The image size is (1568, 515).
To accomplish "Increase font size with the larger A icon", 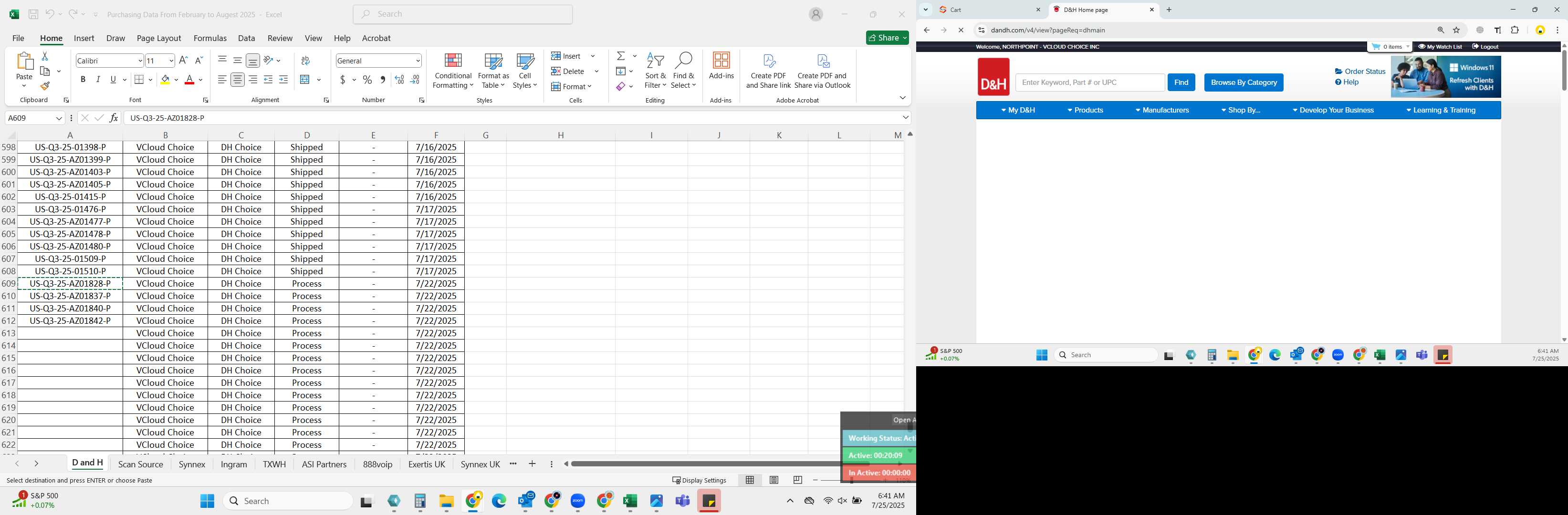I will coord(183,60).
